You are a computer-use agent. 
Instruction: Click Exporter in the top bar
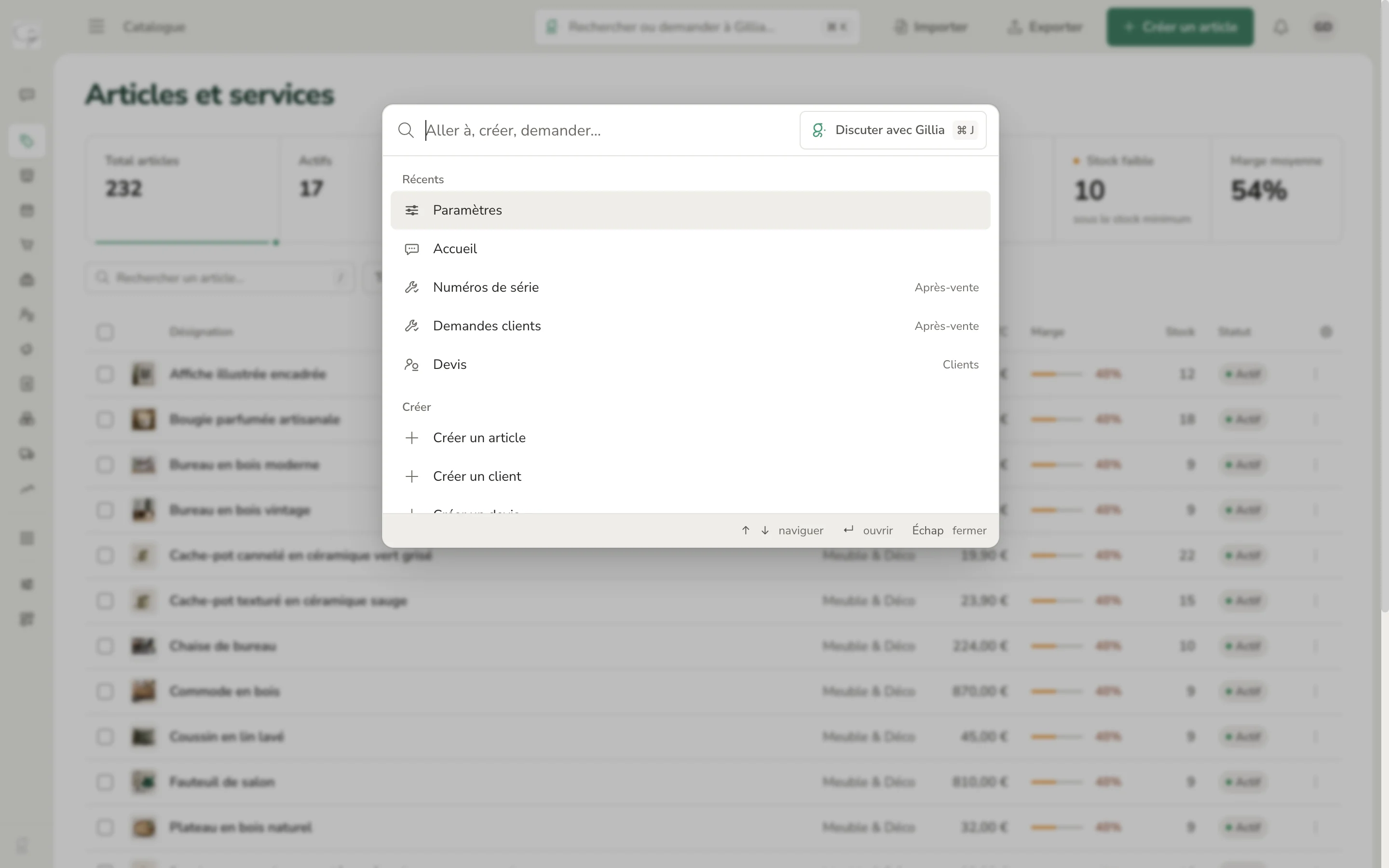(1045, 27)
